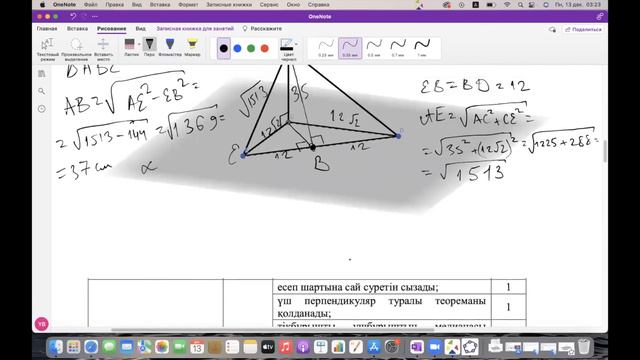
Task: Launch Safari from the Dock
Action: click(x=91, y=347)
